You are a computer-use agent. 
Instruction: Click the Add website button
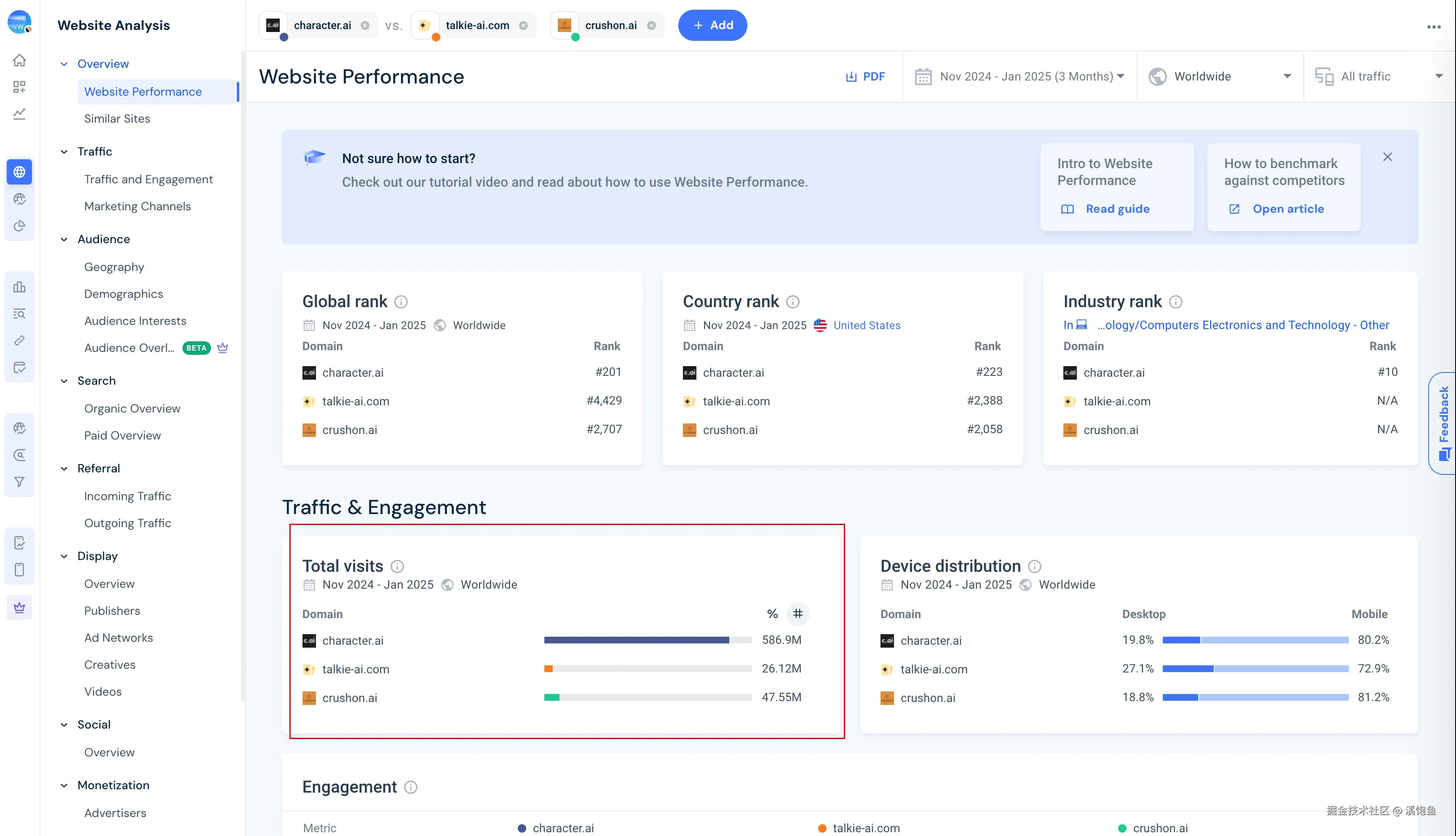coord(712,25)
